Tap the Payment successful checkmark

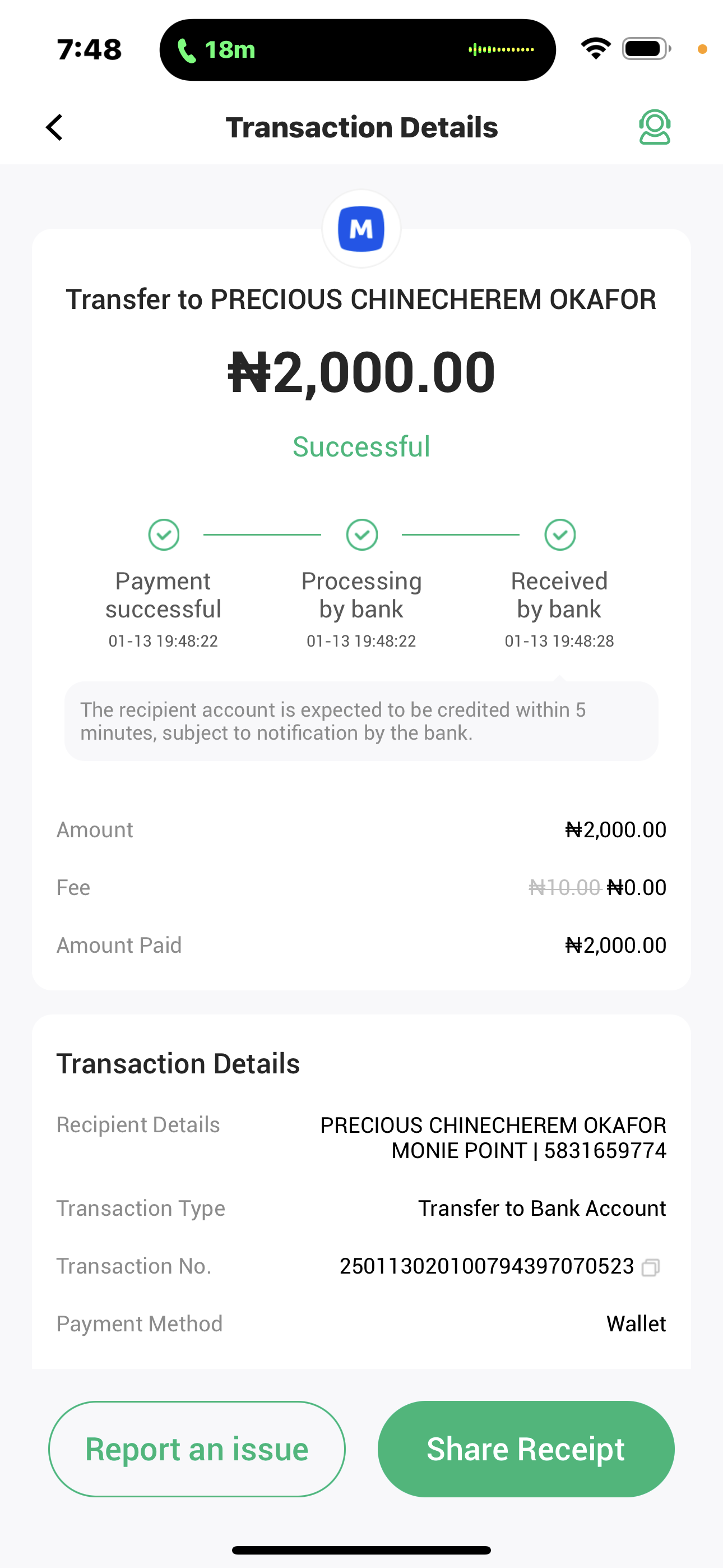164,534
